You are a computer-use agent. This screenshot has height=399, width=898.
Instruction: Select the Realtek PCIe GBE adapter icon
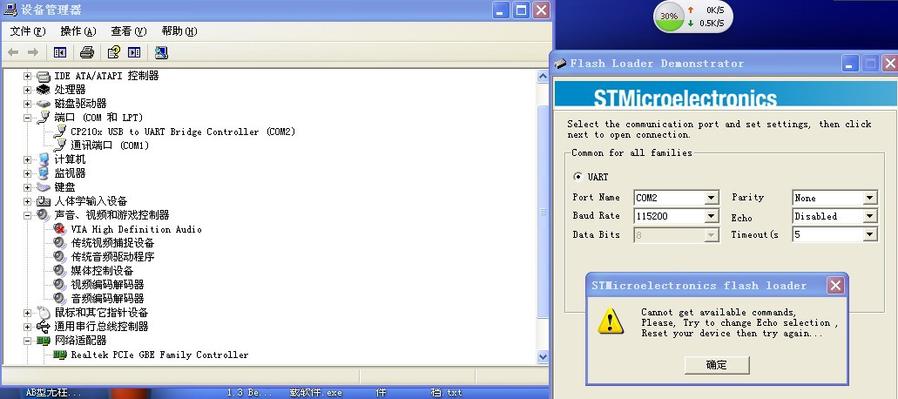point(60,355)
